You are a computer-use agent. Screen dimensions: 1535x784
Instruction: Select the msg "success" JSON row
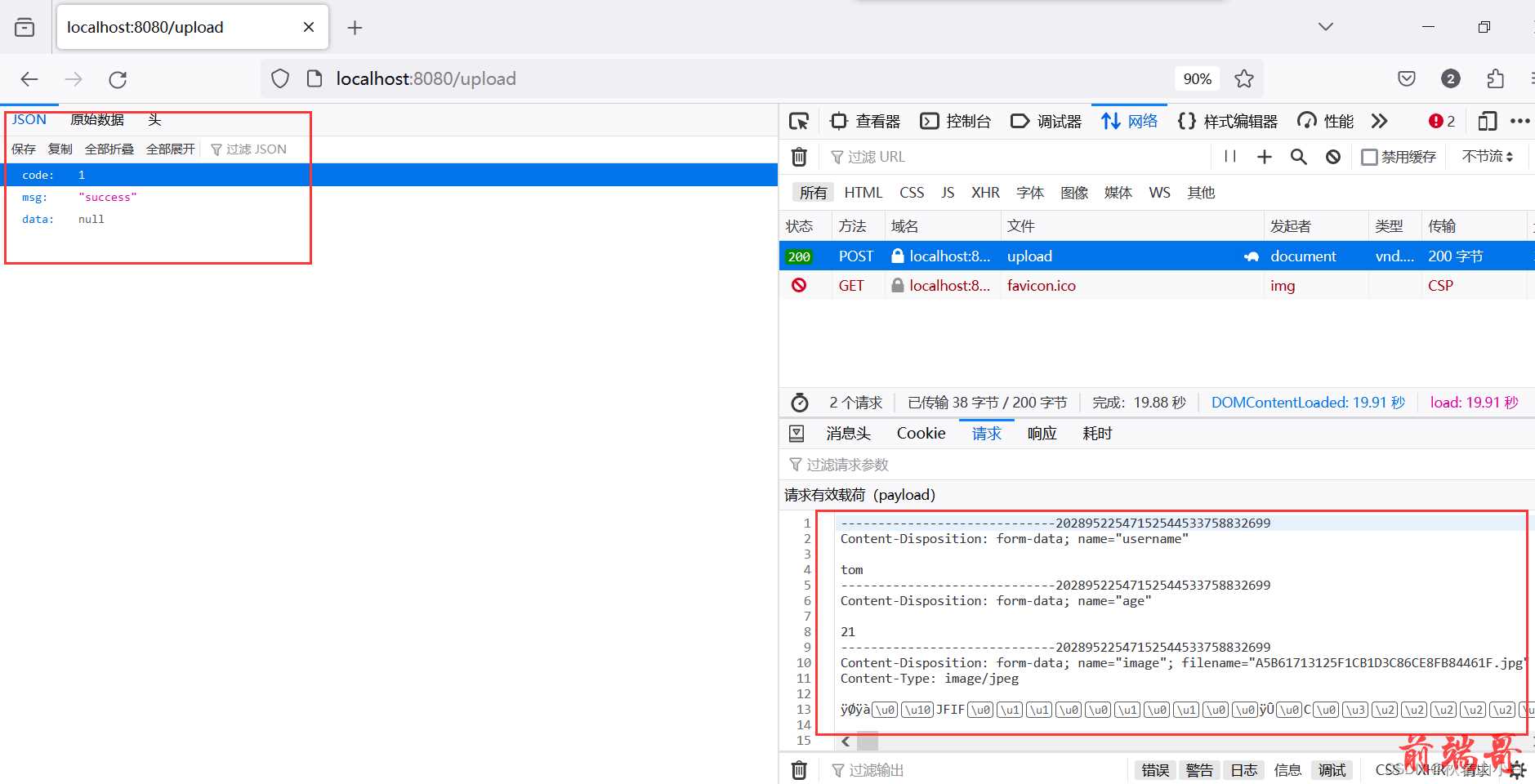(389, 198)
